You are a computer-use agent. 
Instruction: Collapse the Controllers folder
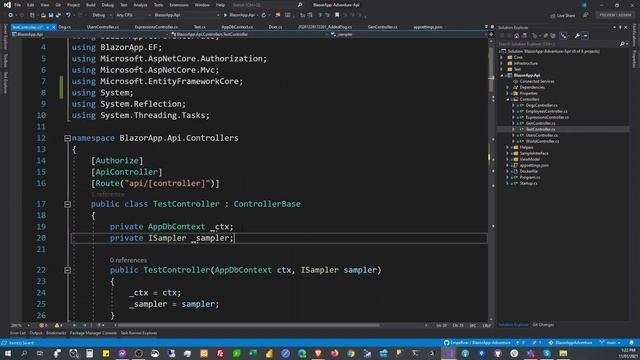[508, 99]
